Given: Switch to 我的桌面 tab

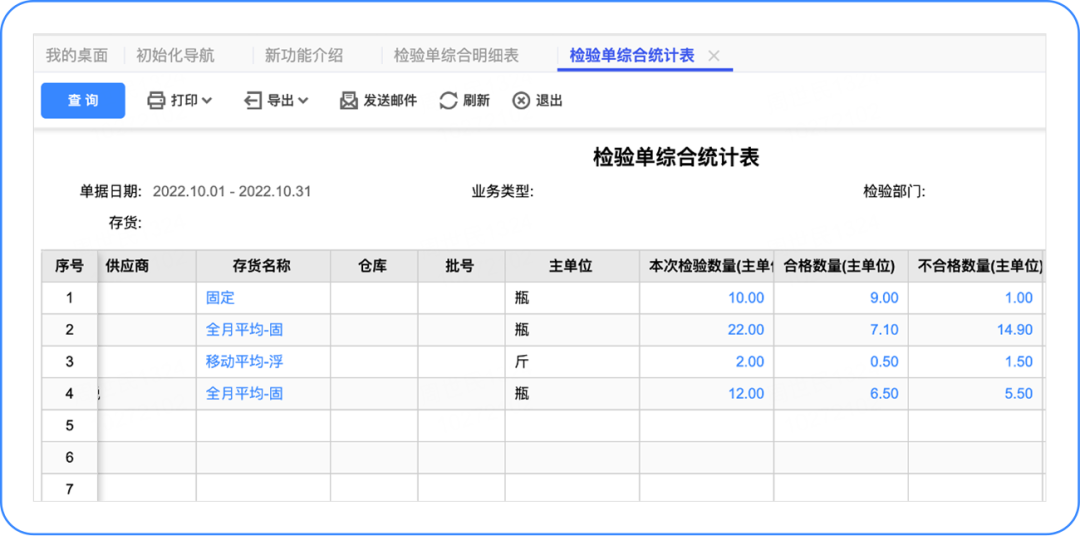Looking at the screenshot, I should coord(77,56).
